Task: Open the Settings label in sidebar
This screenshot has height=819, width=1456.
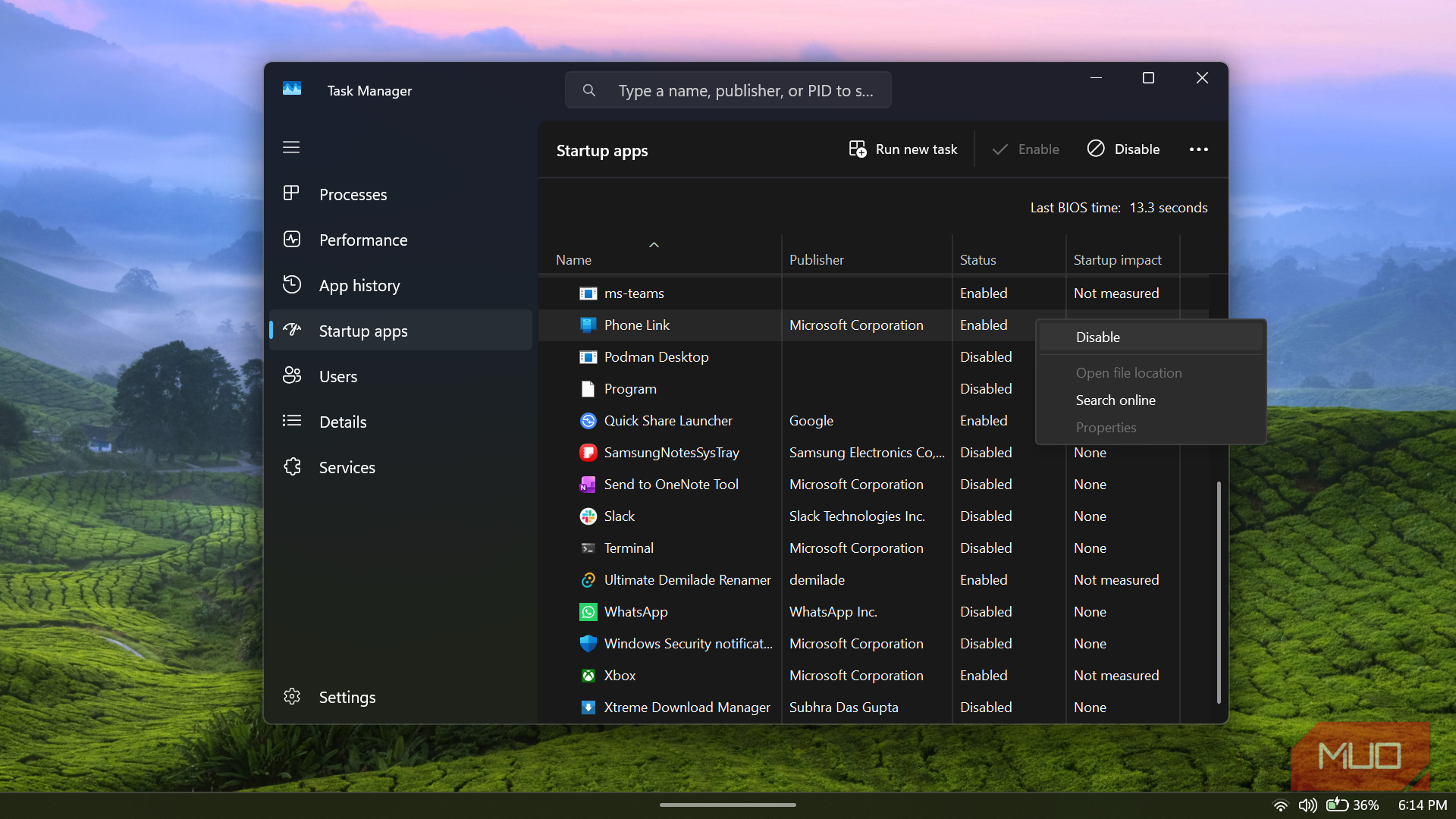Action: click(x=347, y=697)
